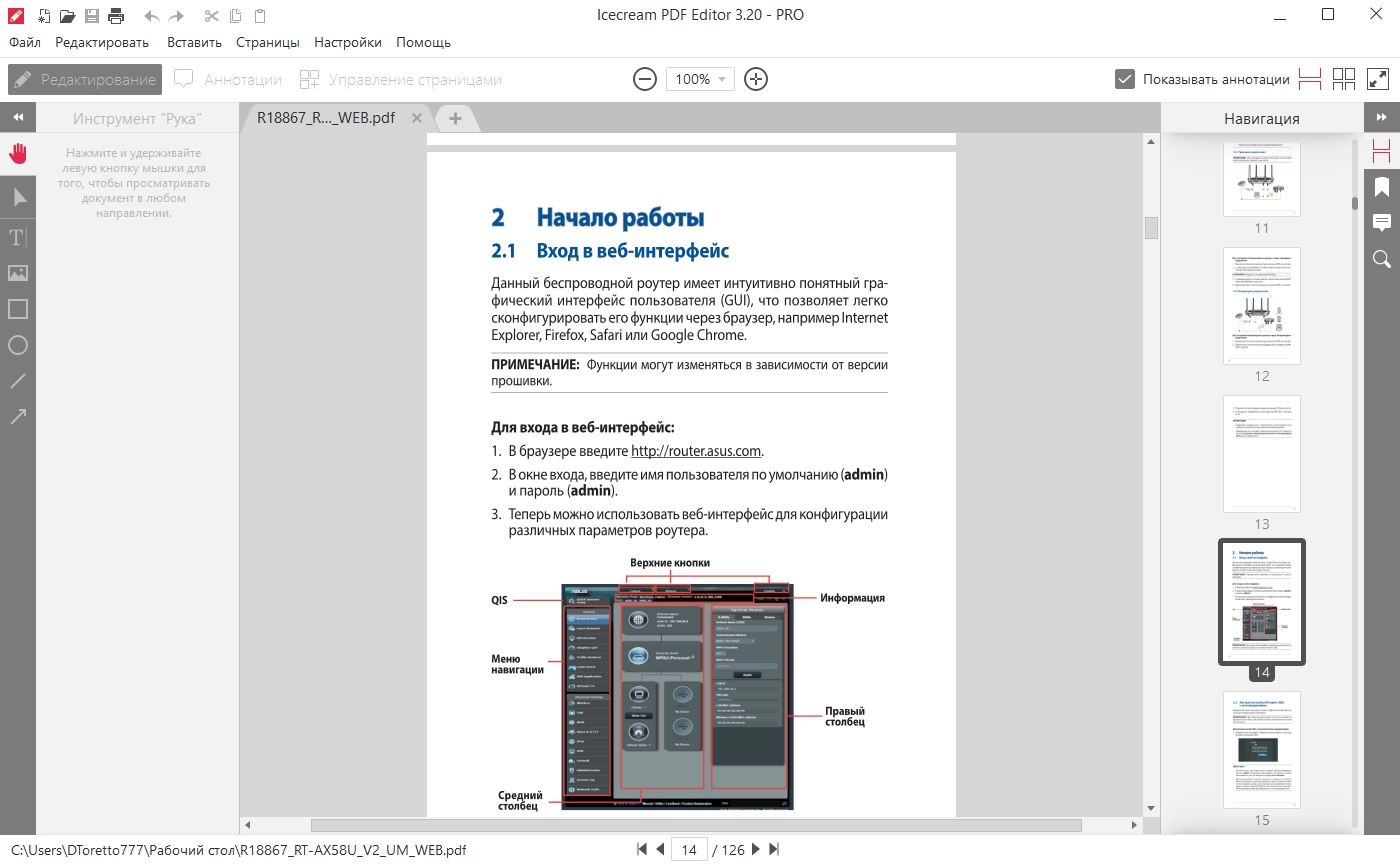
Task: Select the Hand tool icon
Action: pos(18,153)
